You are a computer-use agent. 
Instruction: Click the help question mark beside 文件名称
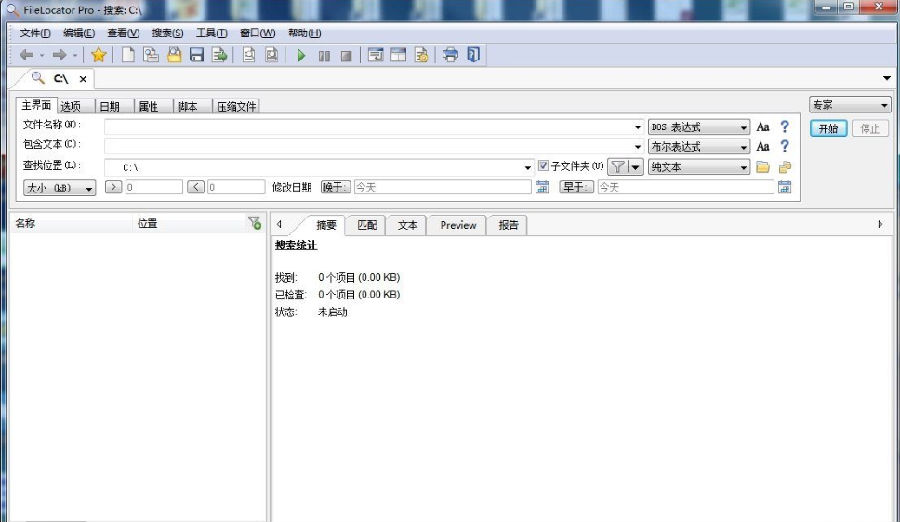(x=785, y=127)
